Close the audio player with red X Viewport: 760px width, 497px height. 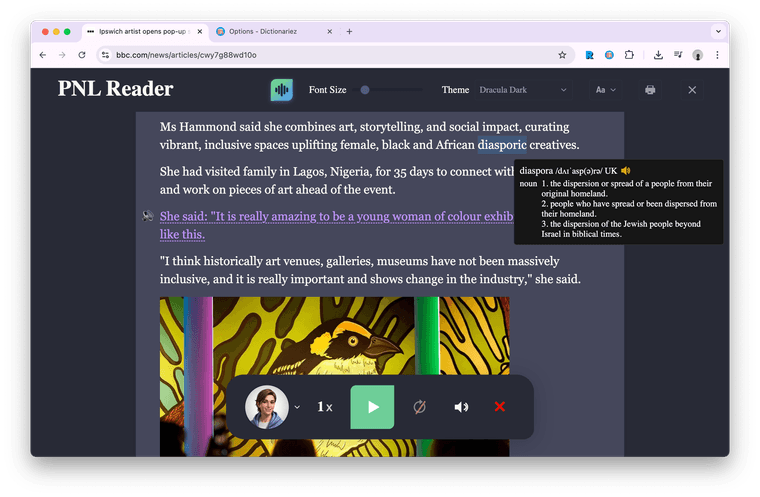tap(500, 407)
